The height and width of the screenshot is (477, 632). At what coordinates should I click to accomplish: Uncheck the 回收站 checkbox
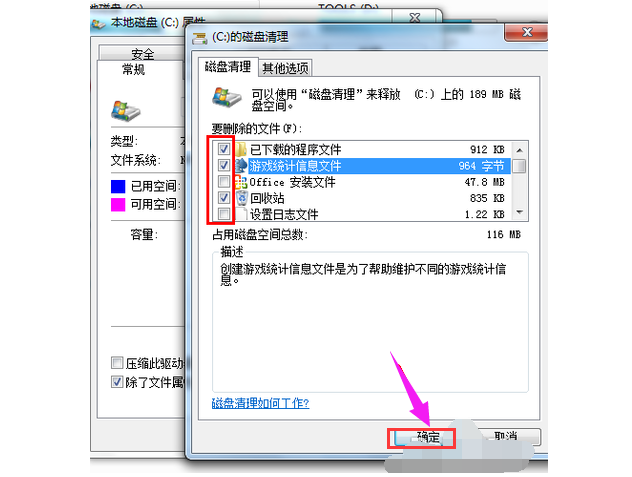[x=224, y=198]
